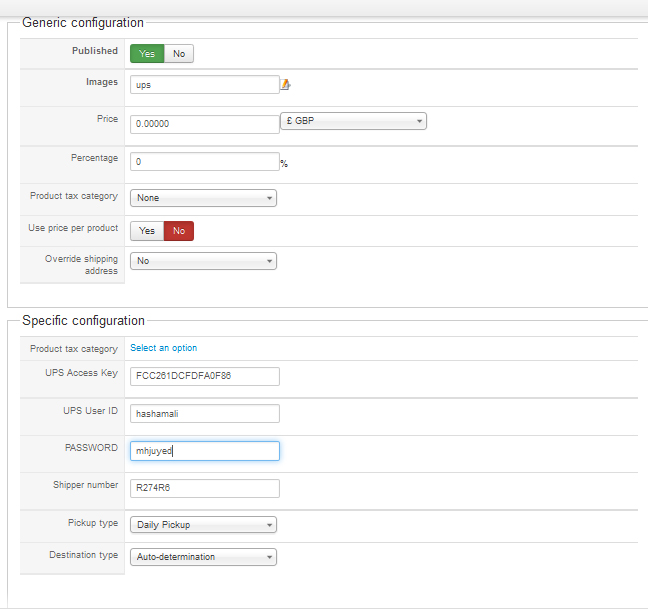Click into the Price input field
648x609 pixels.
204,124
